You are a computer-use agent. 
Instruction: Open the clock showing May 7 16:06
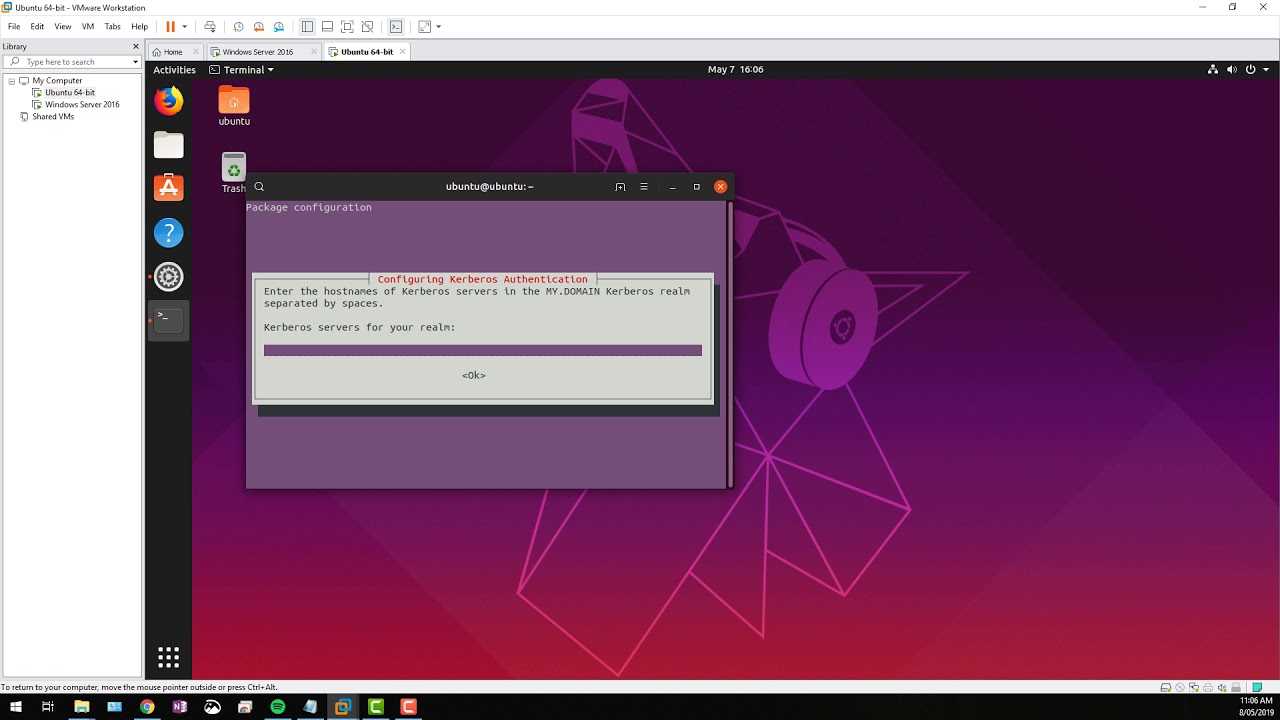[x=735, y=70]
